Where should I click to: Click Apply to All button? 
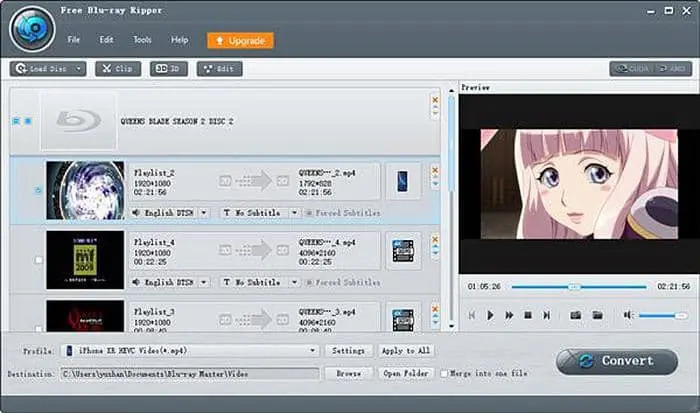pyautogui.click(x=406, y=351)
